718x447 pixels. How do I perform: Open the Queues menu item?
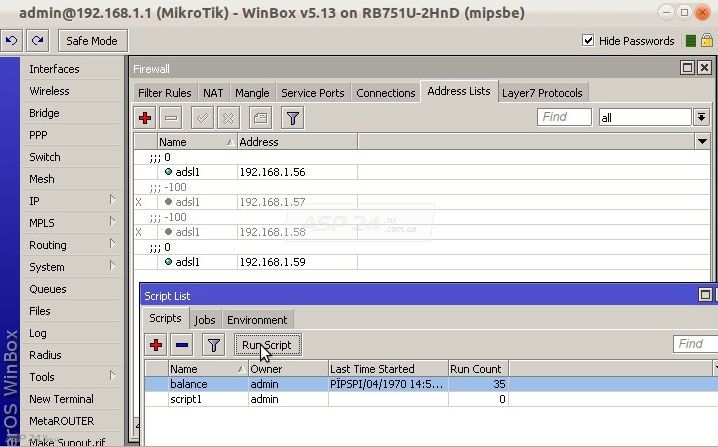pyautogui.click(x=72, y=289)
